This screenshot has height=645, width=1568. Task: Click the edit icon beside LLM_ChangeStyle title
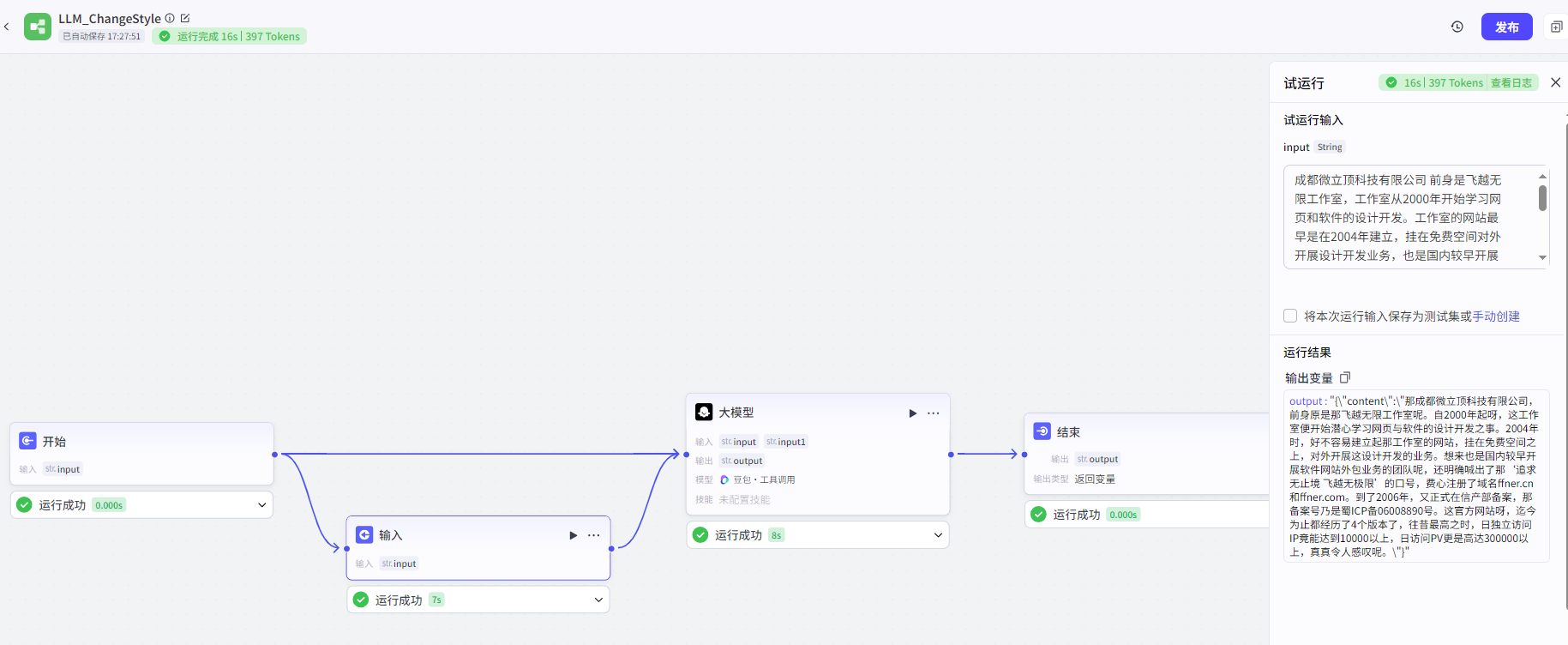185,18
